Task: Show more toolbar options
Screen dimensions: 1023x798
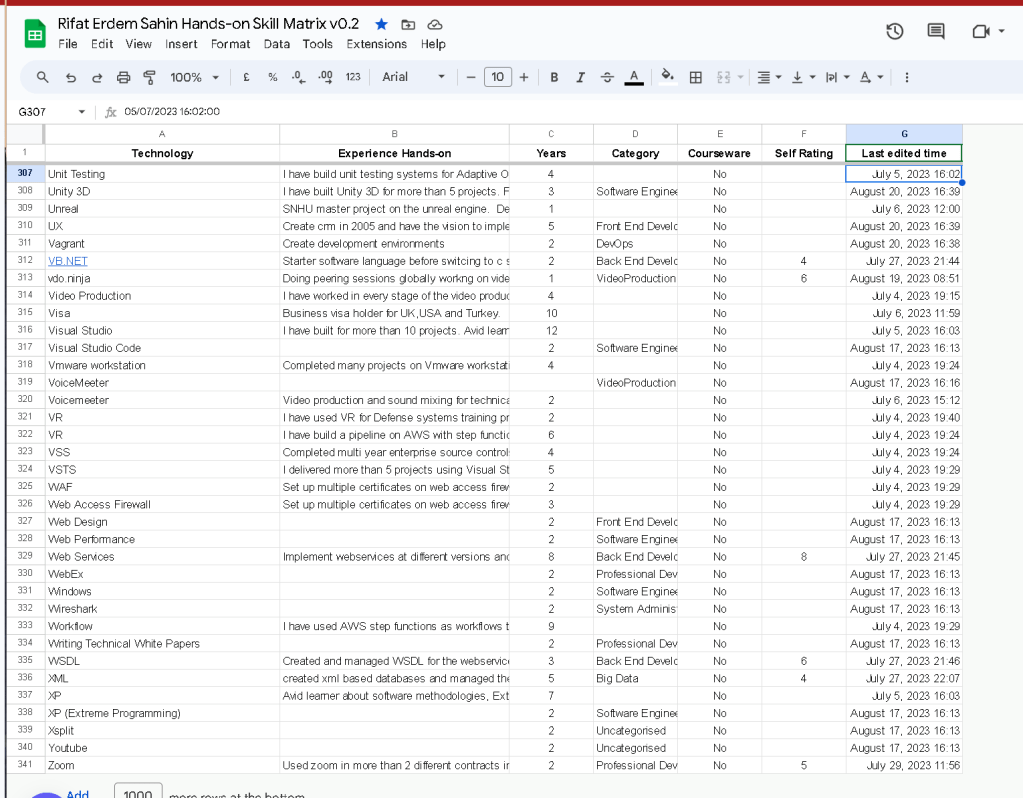Action: [906, 77]
